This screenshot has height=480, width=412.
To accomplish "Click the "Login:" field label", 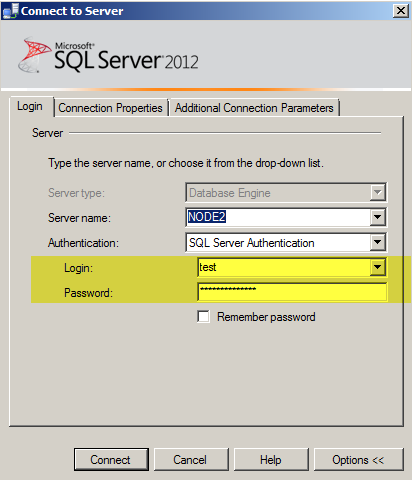I will [78, 268].
